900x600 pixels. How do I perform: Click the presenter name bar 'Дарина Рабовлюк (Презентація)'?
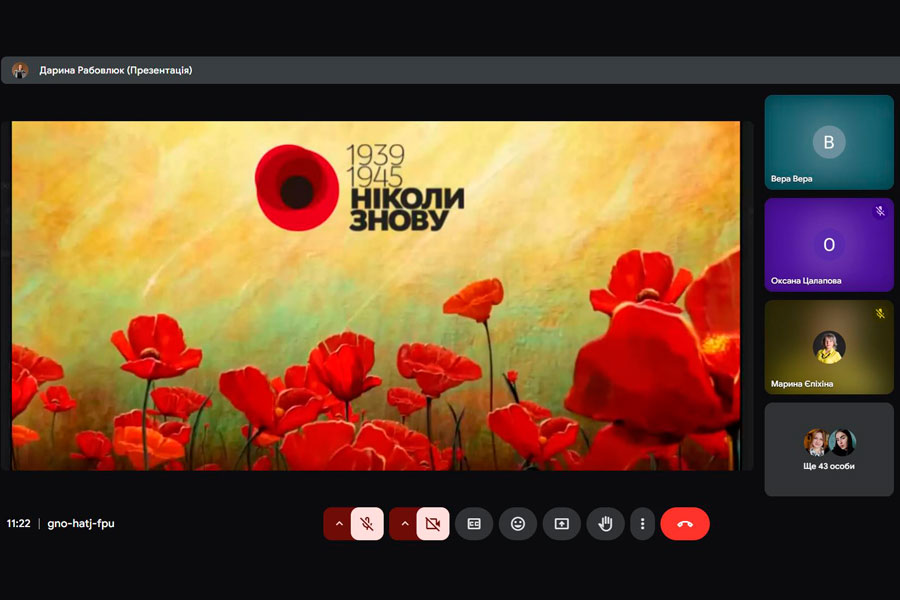click(115, 70)
